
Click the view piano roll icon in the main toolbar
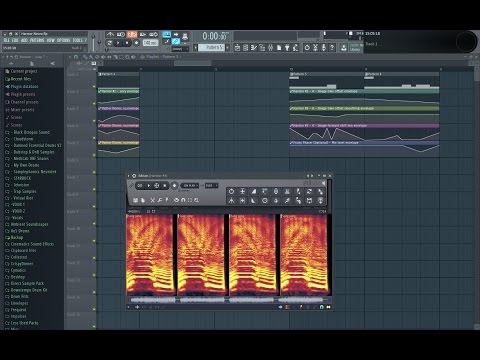pos(254,48)
